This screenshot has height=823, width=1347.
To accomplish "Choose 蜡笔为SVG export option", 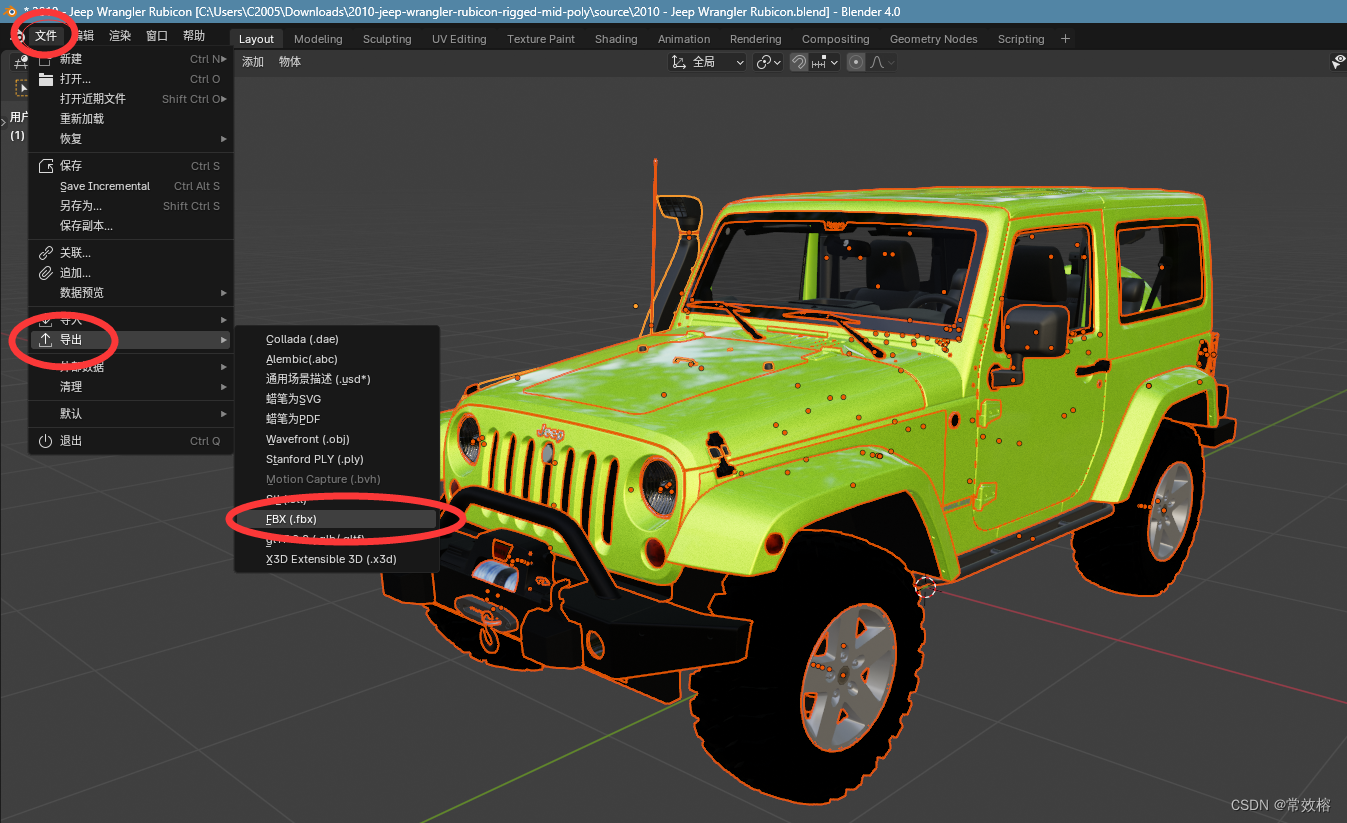I will coord(336,399).
